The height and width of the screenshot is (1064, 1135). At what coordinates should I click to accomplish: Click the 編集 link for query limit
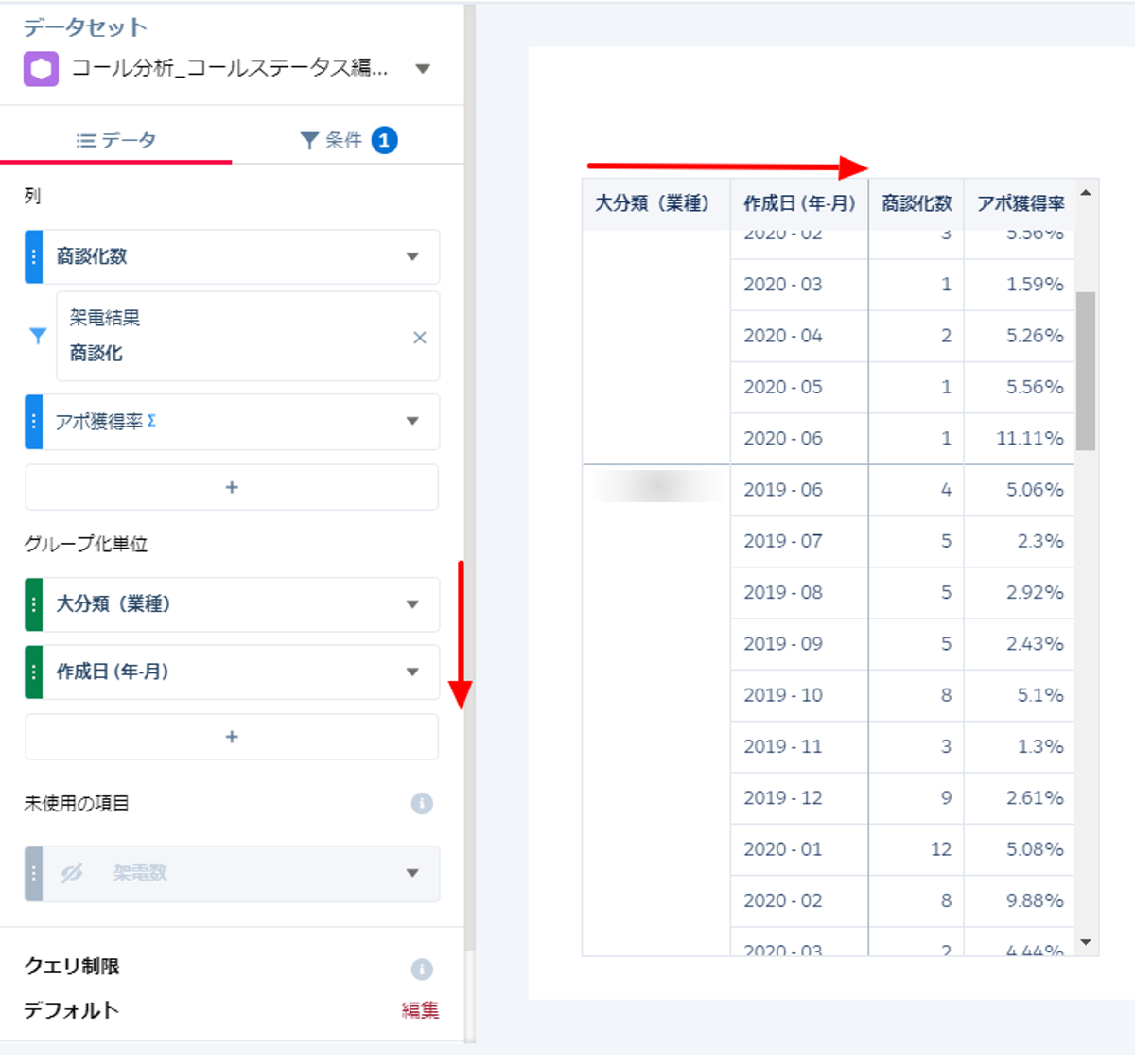pyautogui.click(x=420, y=1010)
